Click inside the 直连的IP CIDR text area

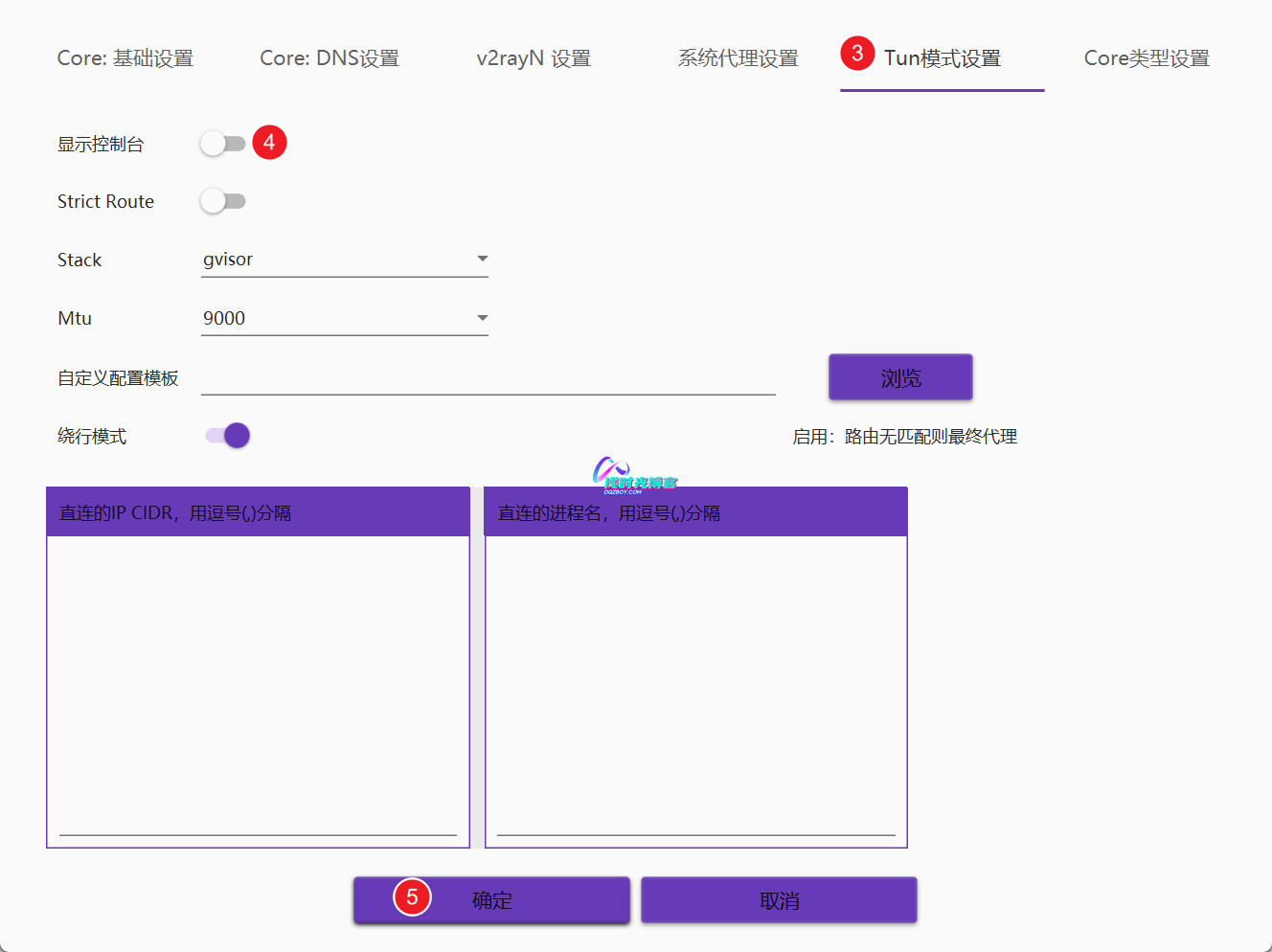coord(258,685)
